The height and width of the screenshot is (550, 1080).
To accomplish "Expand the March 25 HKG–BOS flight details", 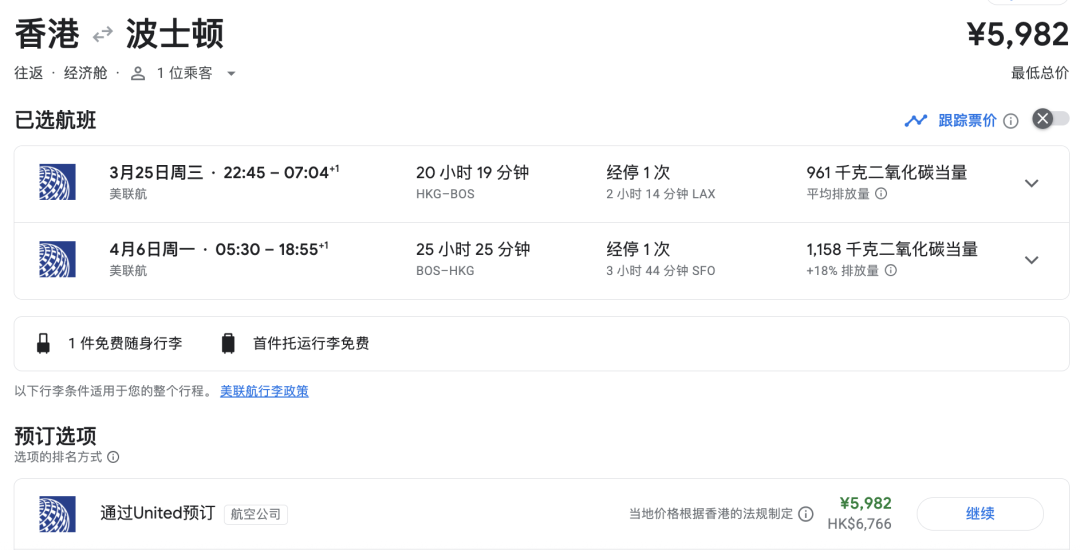I will pos(1032,183).
